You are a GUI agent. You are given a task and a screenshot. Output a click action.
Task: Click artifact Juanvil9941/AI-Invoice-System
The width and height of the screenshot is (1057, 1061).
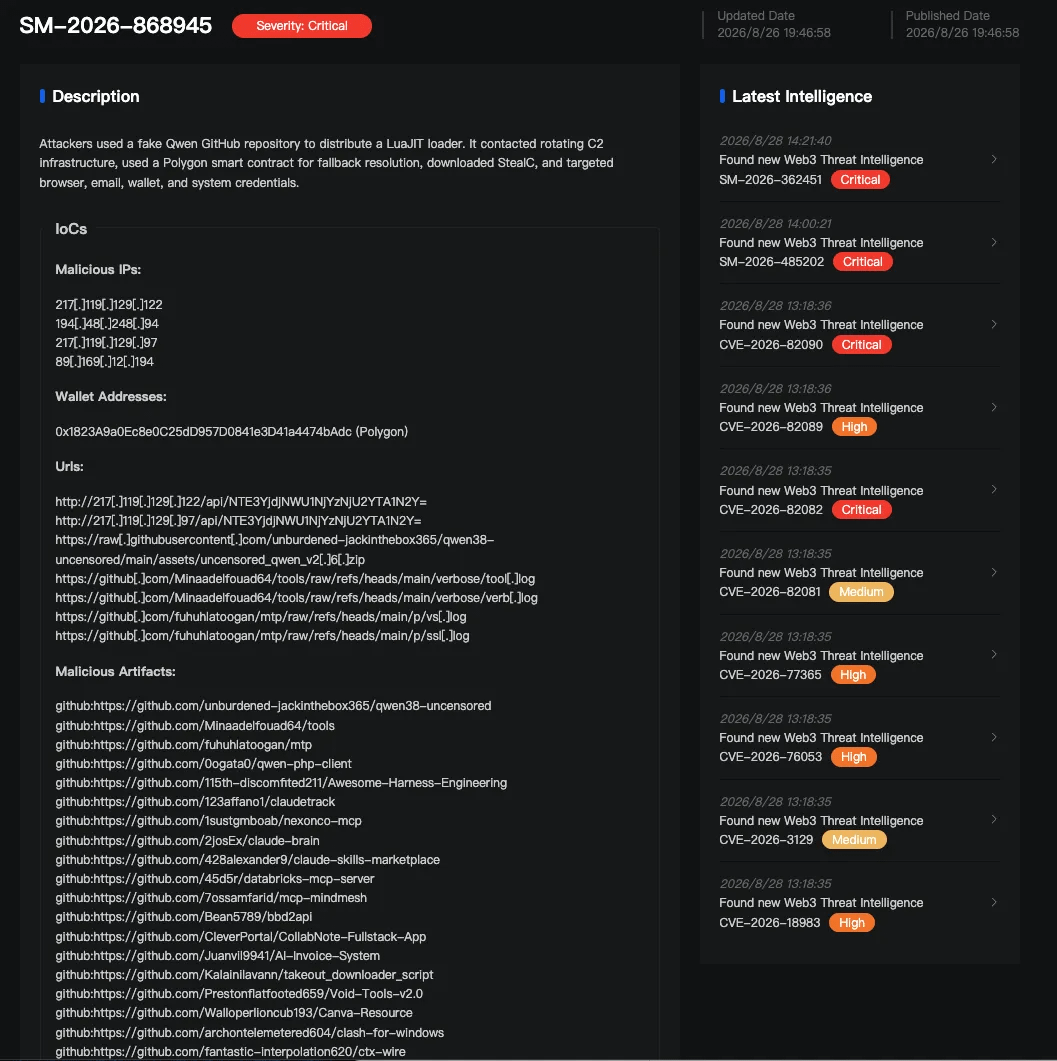coord(218,955)
